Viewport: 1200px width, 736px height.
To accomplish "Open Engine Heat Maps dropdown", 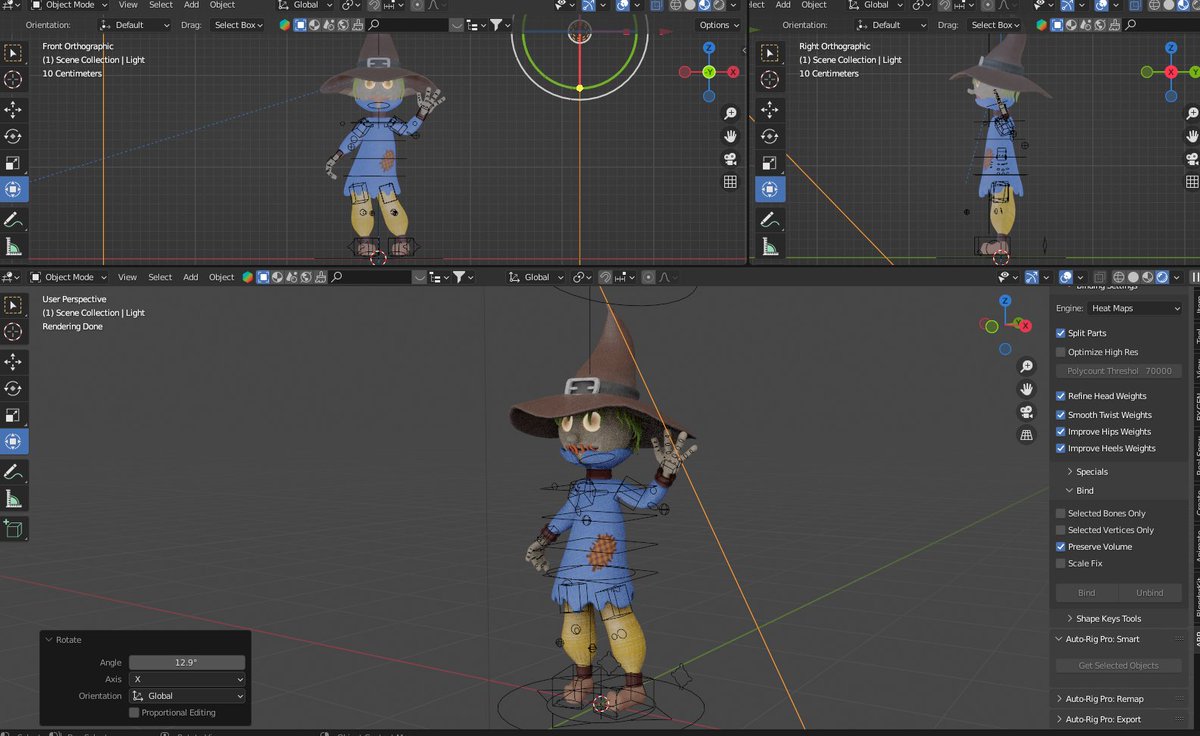I will coord(1135,309).
